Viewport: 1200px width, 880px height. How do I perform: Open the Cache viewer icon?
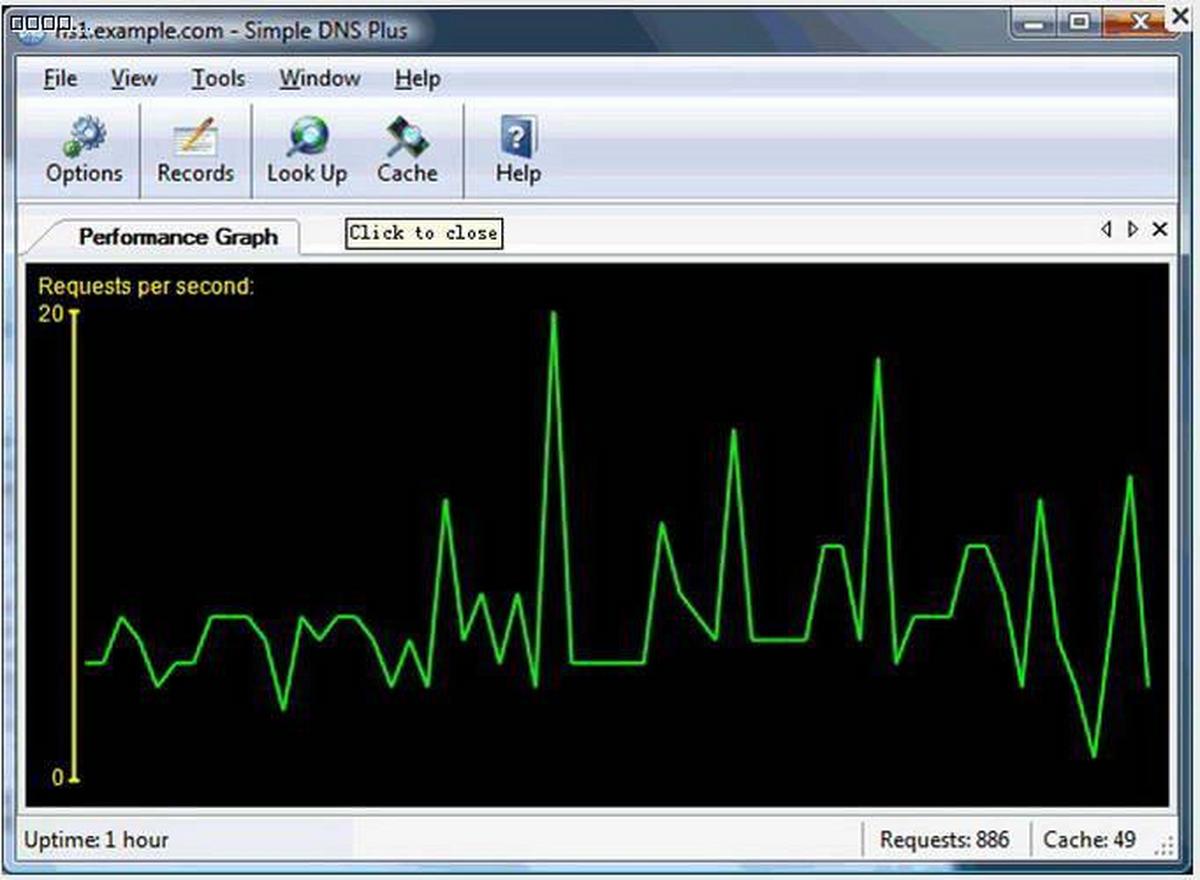pos(407,150)
